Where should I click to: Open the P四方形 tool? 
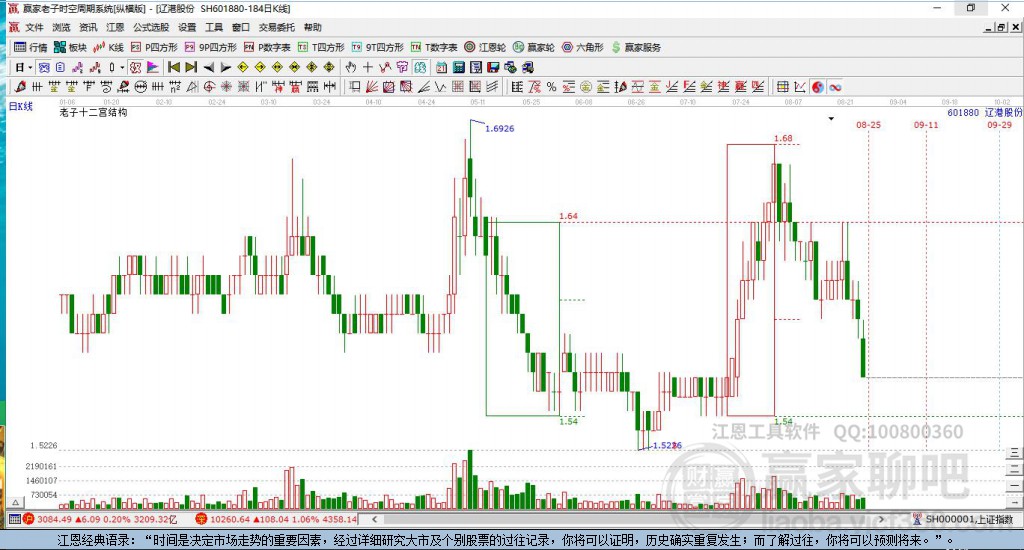click(x=154, y=47)
